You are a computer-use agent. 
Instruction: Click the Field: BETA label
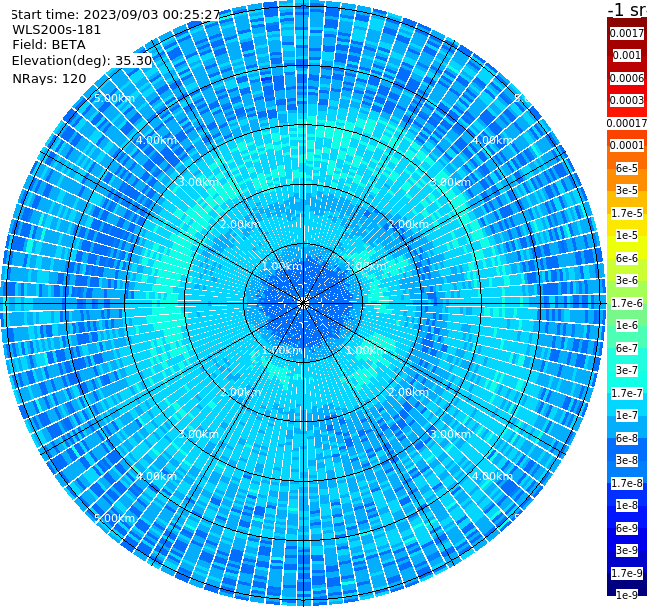click(x=49, y=45)
